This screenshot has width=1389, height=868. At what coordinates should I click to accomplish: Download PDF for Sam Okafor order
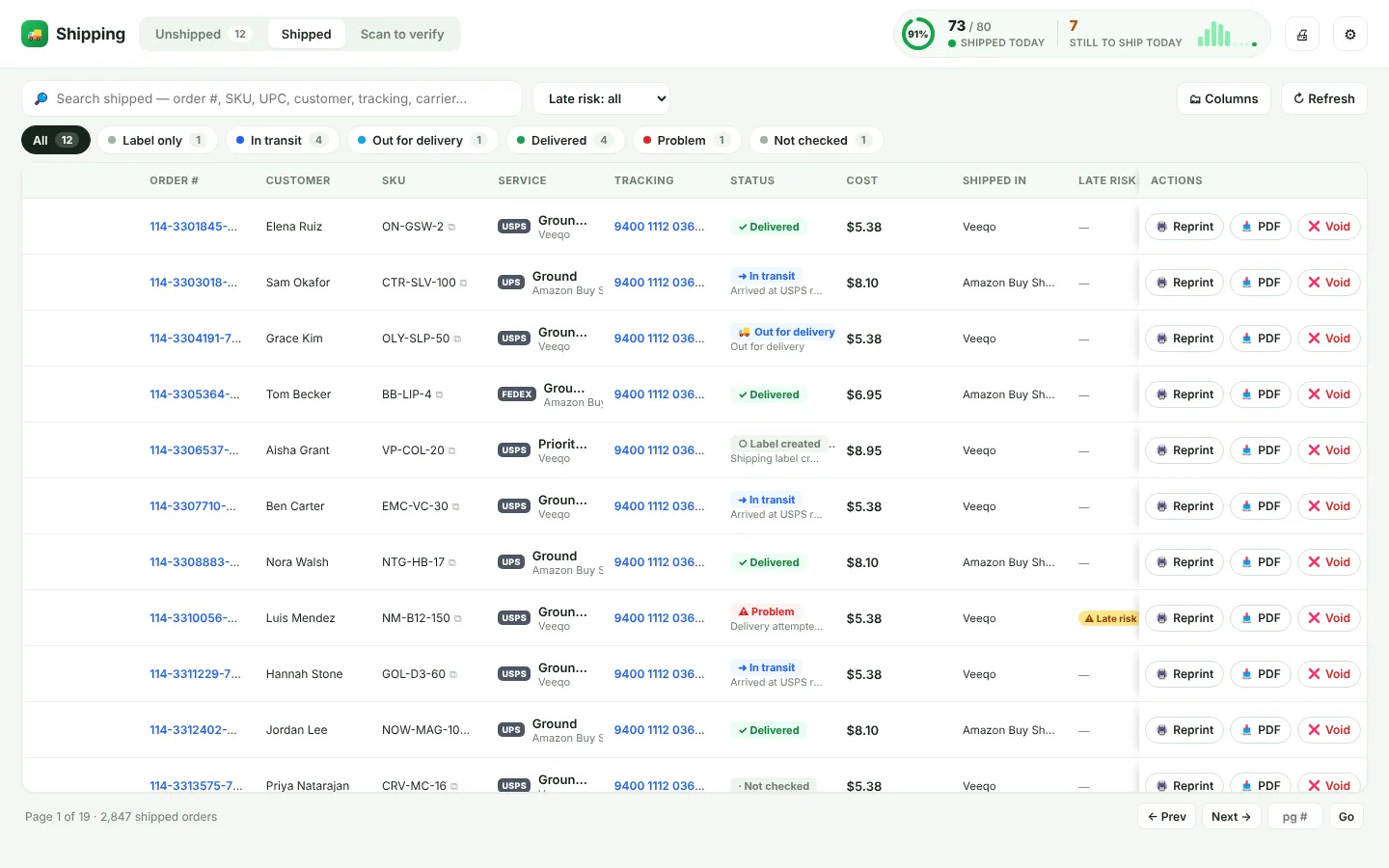point(1261,283)
